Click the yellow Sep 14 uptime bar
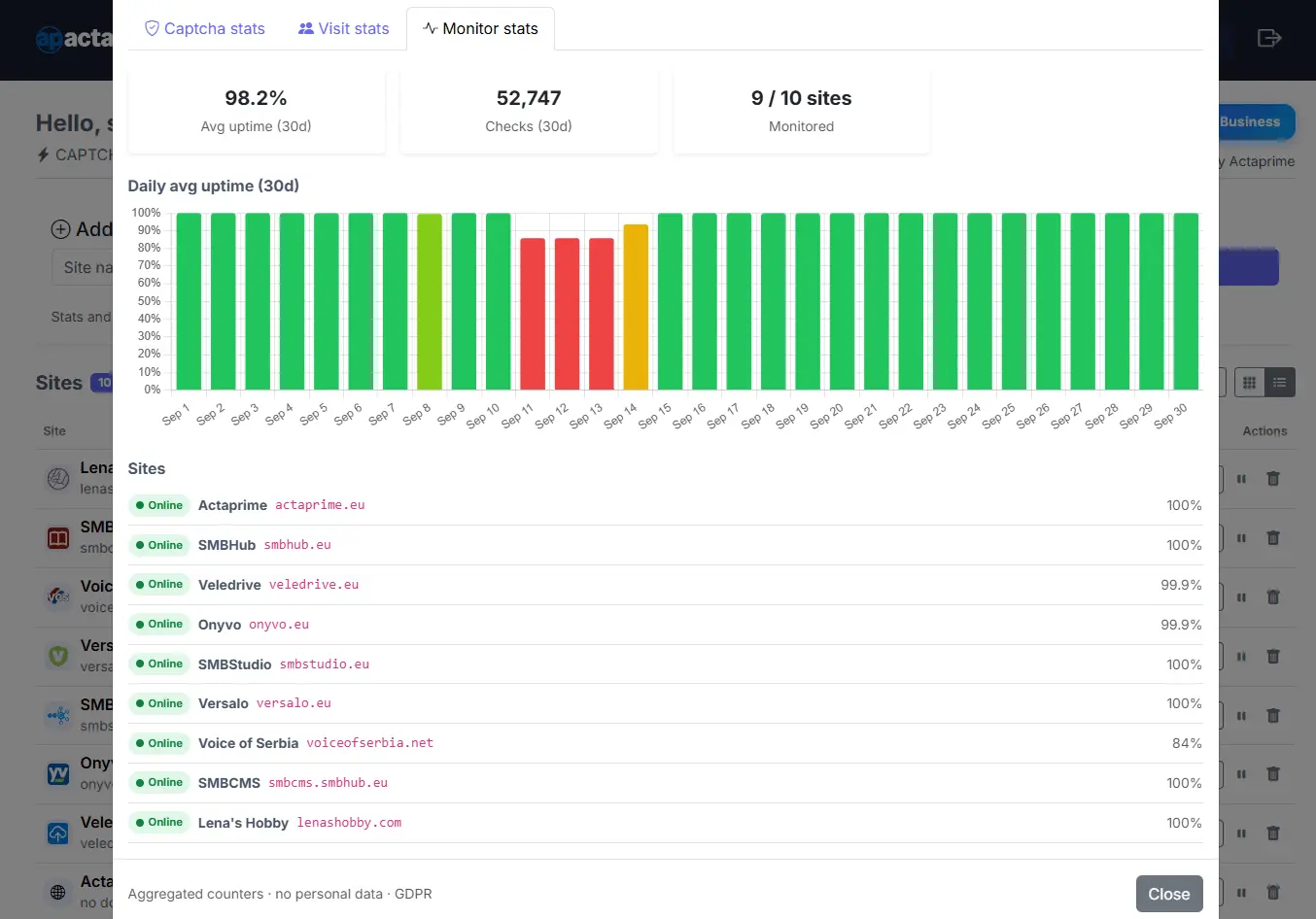 click(x=636, y=307)
